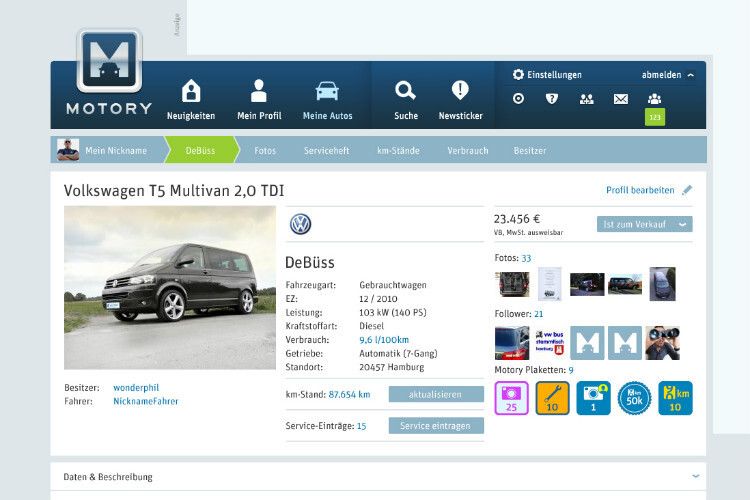Open driver NicknameFahrer link
Screen dimensions: 750x500
click(x=145, y=401)
